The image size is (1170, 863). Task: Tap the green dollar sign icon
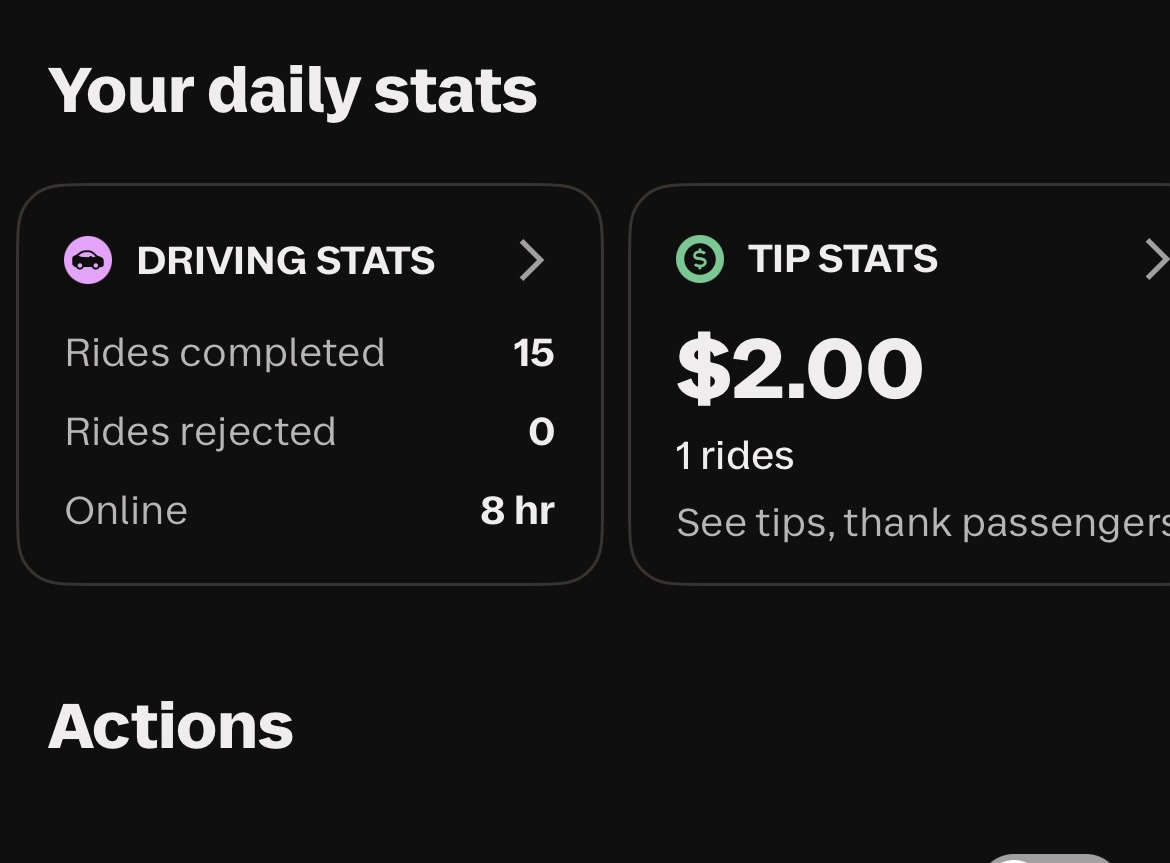click(700, 259)
